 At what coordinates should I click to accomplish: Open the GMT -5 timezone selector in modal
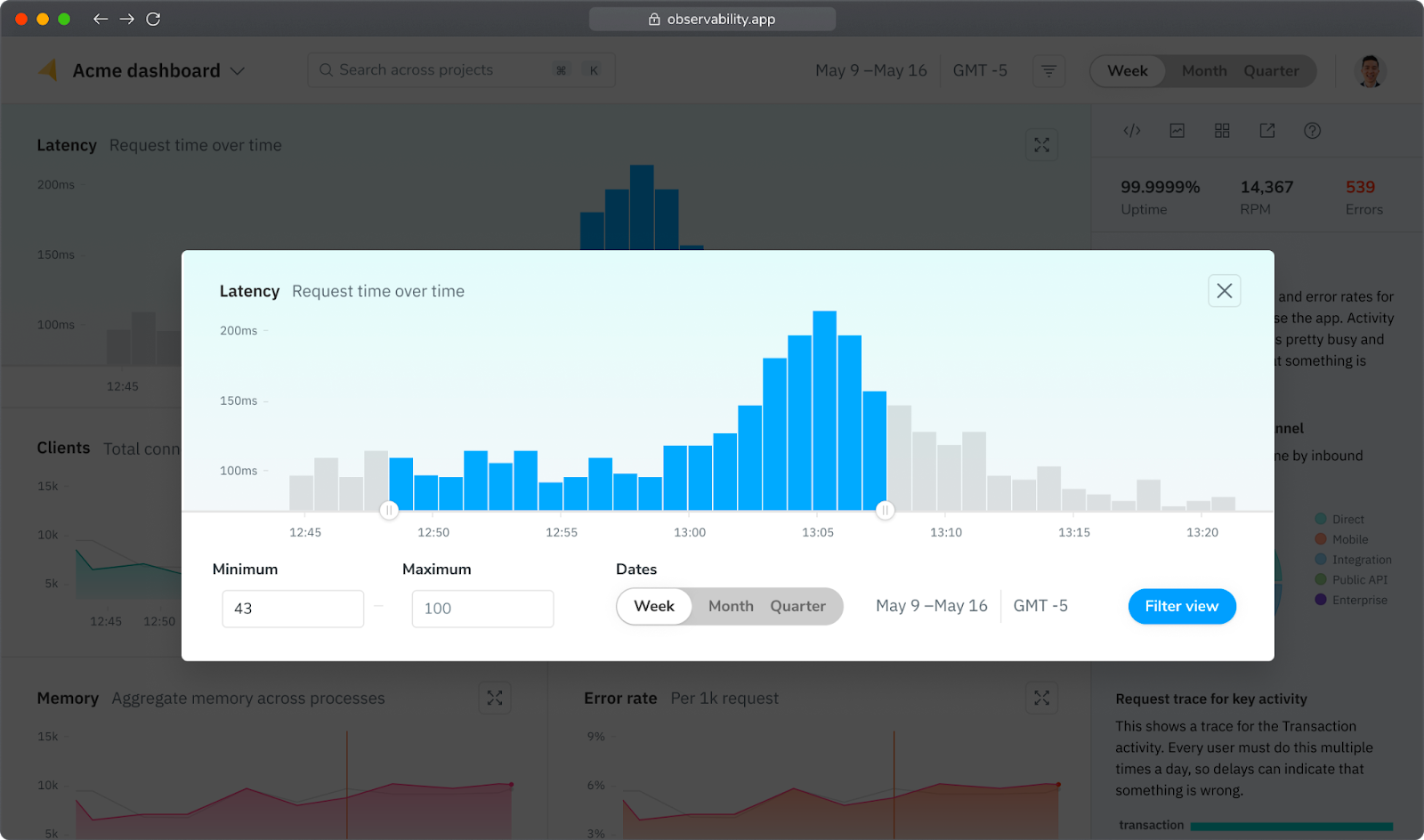(x=1040, y=606)
